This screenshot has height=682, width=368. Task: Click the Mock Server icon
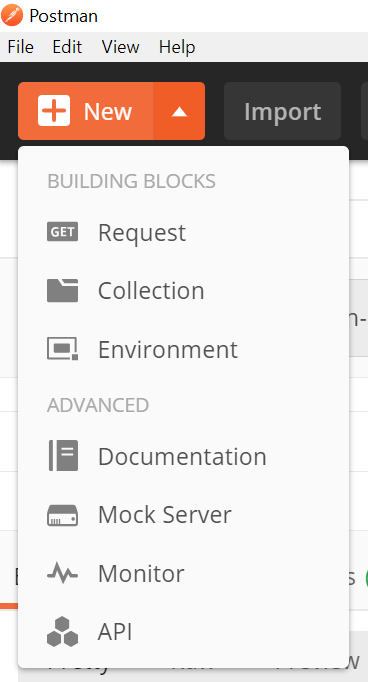click(x=63, y=515)
